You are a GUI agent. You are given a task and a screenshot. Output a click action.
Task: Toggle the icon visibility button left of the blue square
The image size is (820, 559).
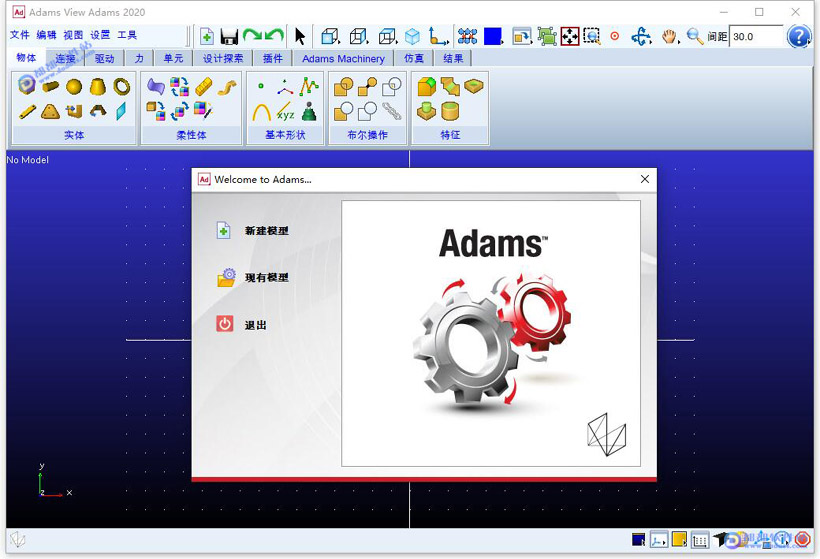[x=467, y=36]
